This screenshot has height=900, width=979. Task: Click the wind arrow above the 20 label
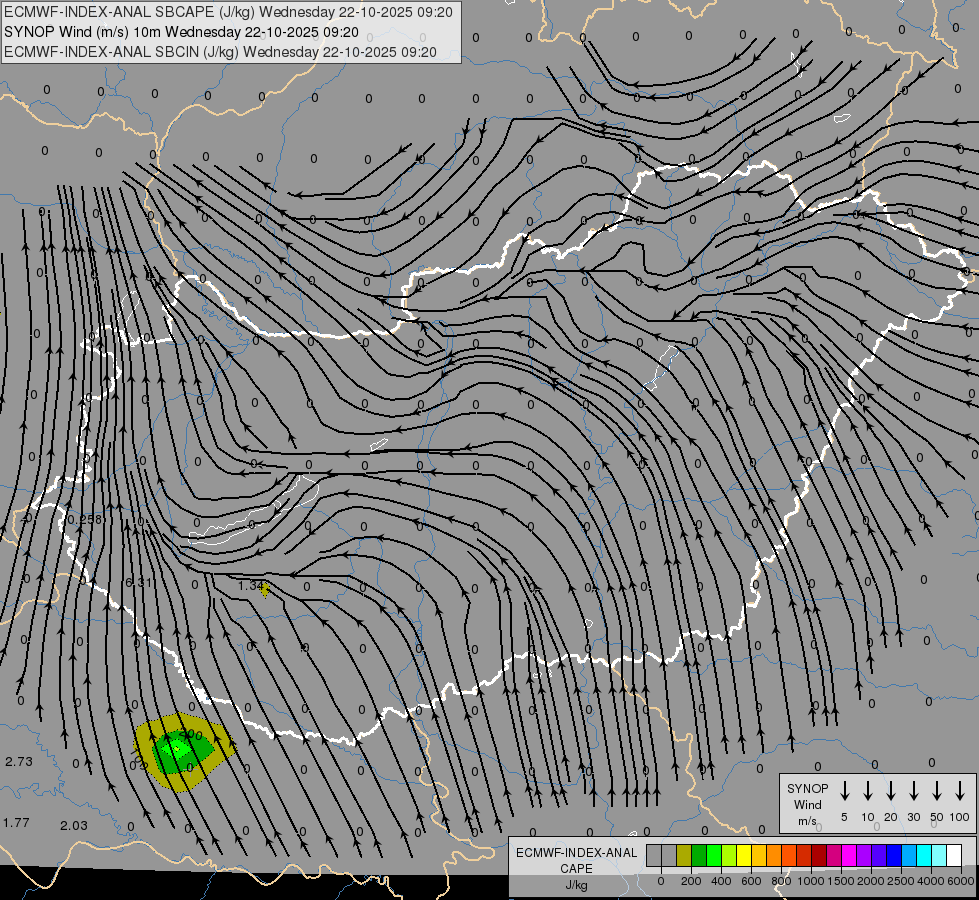(890, 790)
